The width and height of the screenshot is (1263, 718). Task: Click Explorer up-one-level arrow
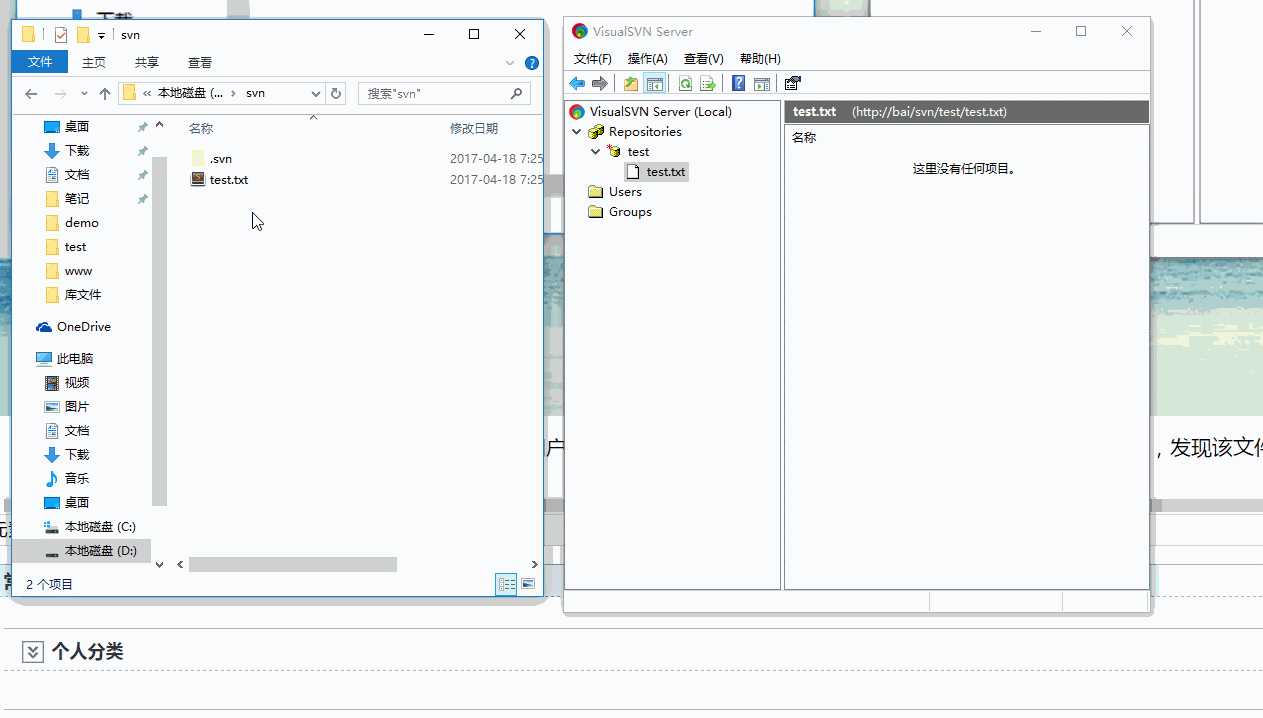(104, 94)
